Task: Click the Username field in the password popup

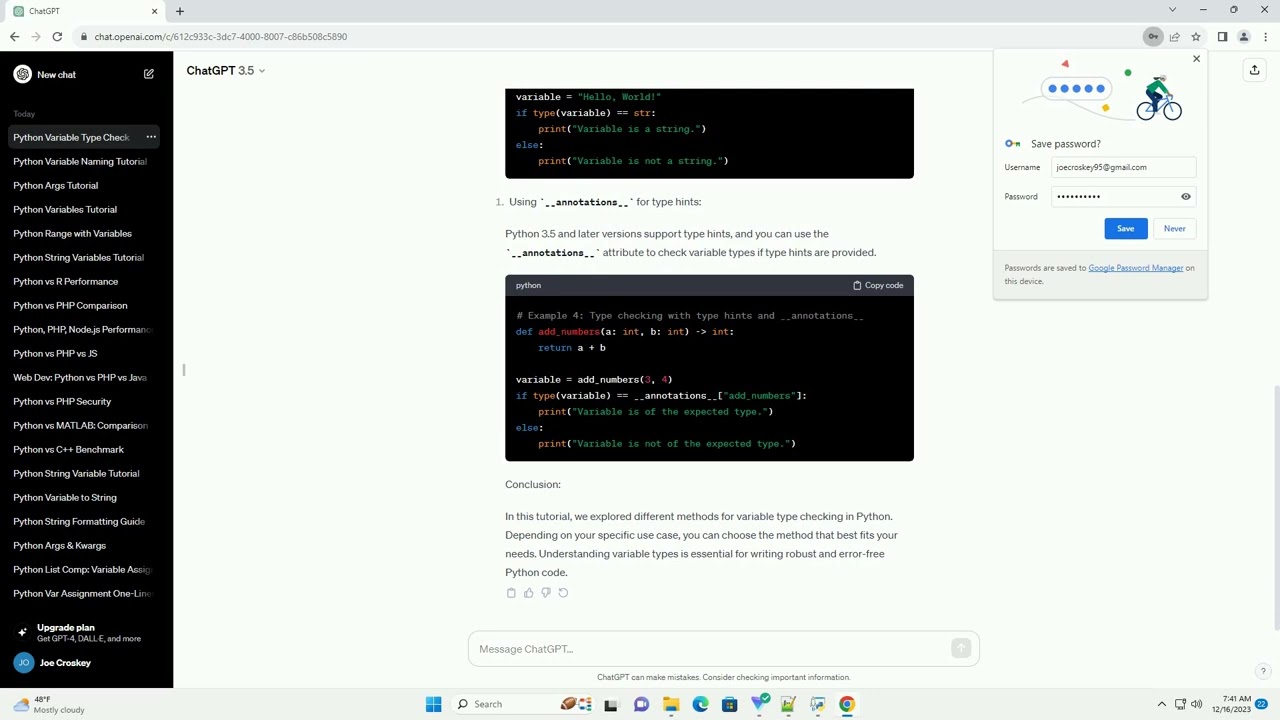Action: pos(1123,167)
